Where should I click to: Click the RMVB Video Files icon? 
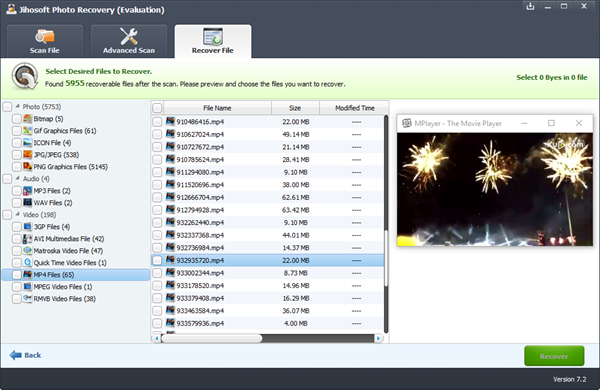27,299
